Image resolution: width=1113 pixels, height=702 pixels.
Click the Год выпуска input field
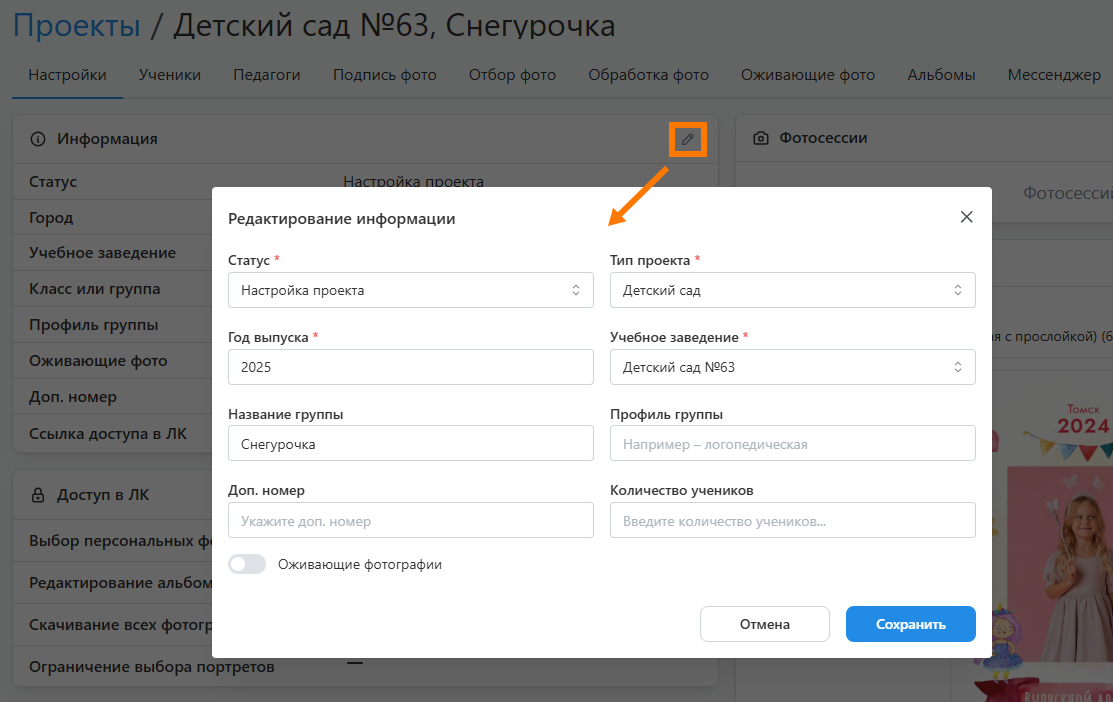tap(410, 367)
